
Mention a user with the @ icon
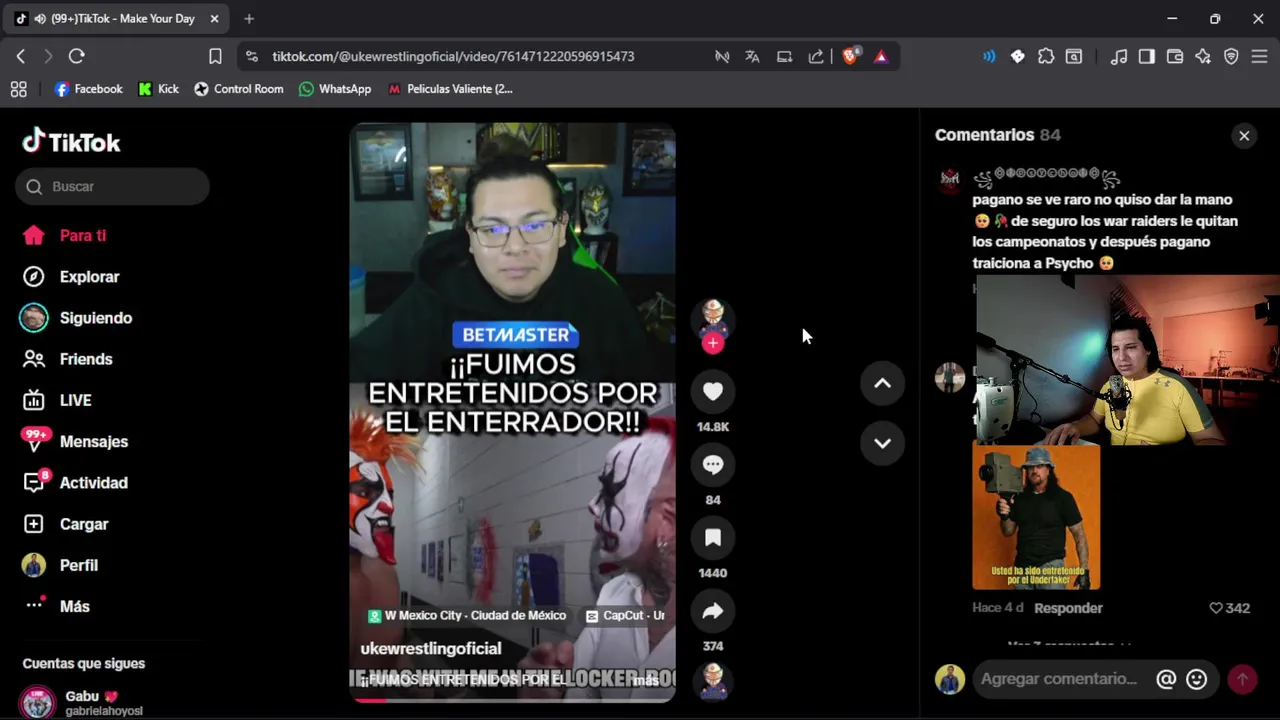tap(1166, 679)
